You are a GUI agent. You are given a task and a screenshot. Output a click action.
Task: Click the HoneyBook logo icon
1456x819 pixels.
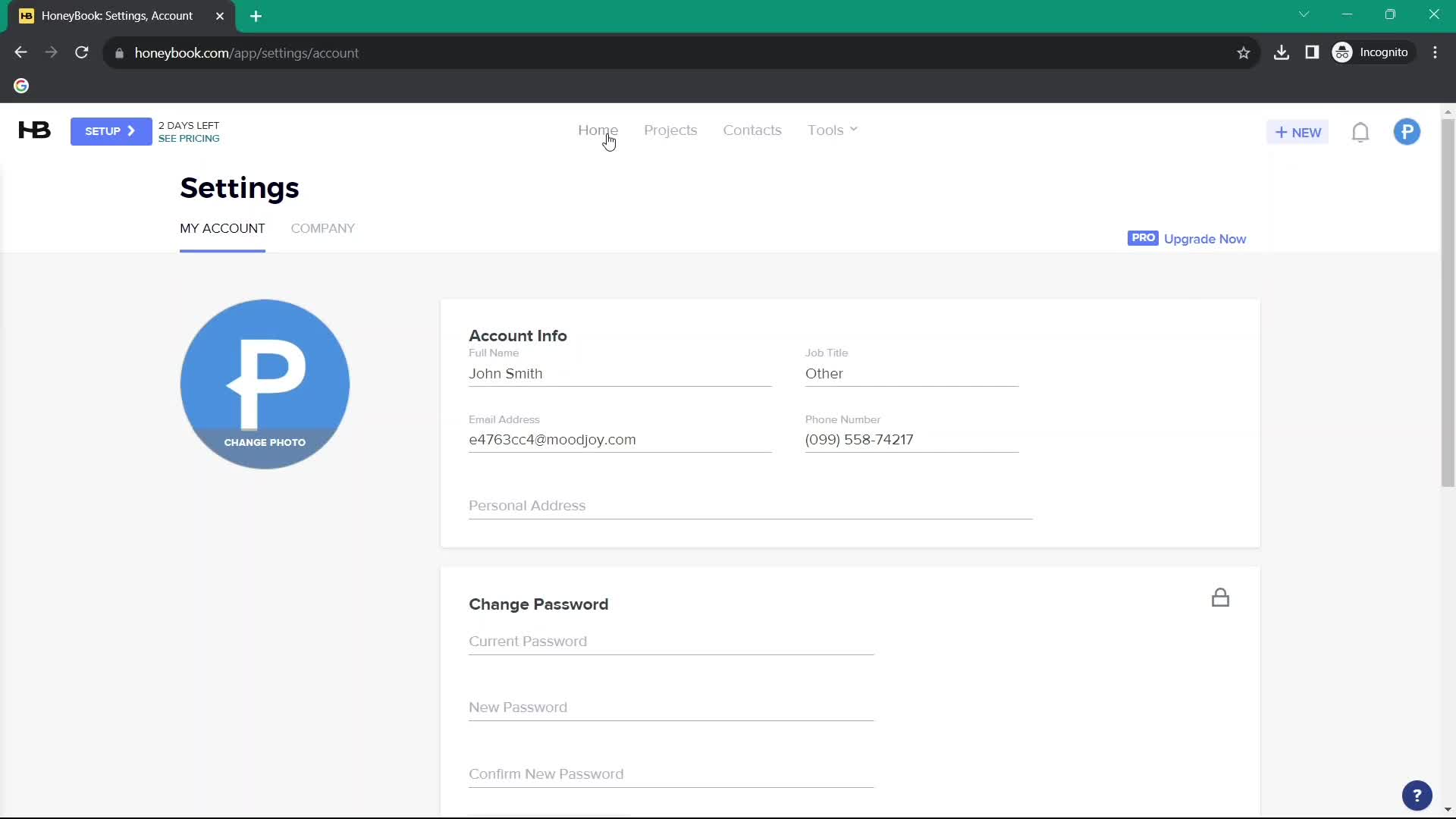34,131
